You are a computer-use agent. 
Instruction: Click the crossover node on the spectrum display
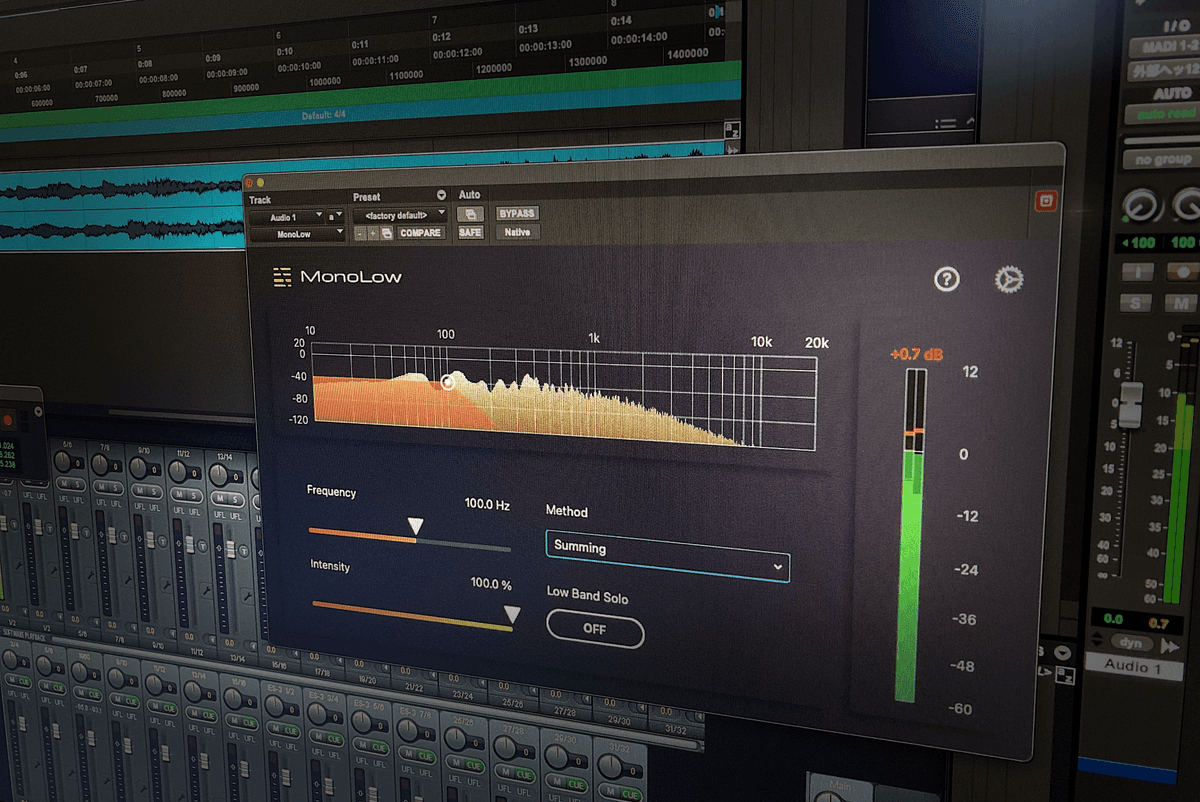(448, 381)
